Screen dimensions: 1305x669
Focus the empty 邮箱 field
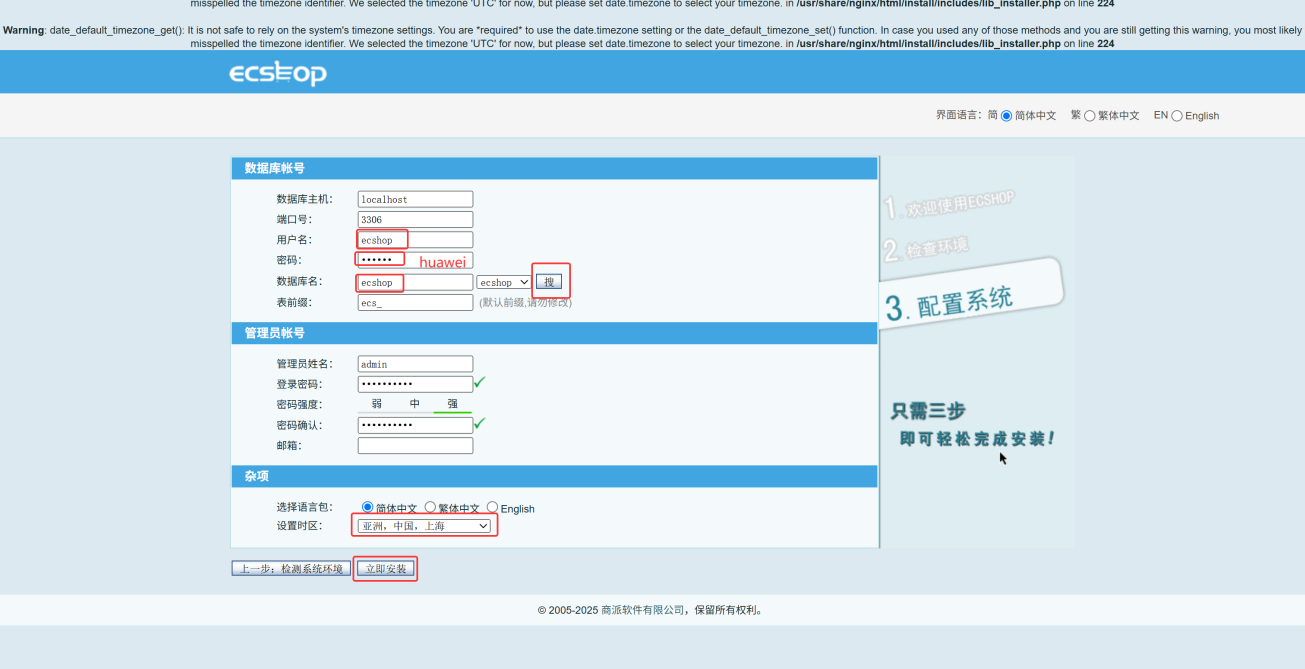[x=415, y=446]
